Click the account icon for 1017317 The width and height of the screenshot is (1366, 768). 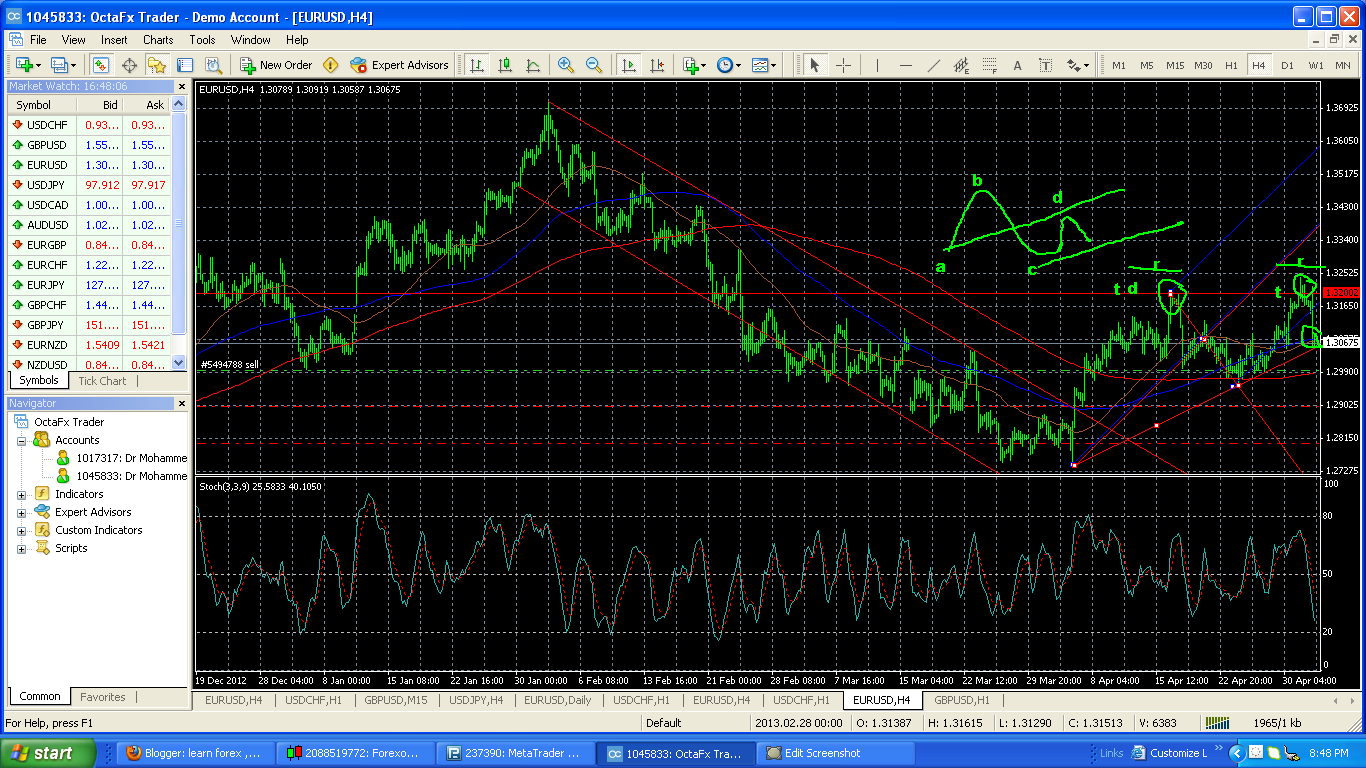tap(63, 458)
